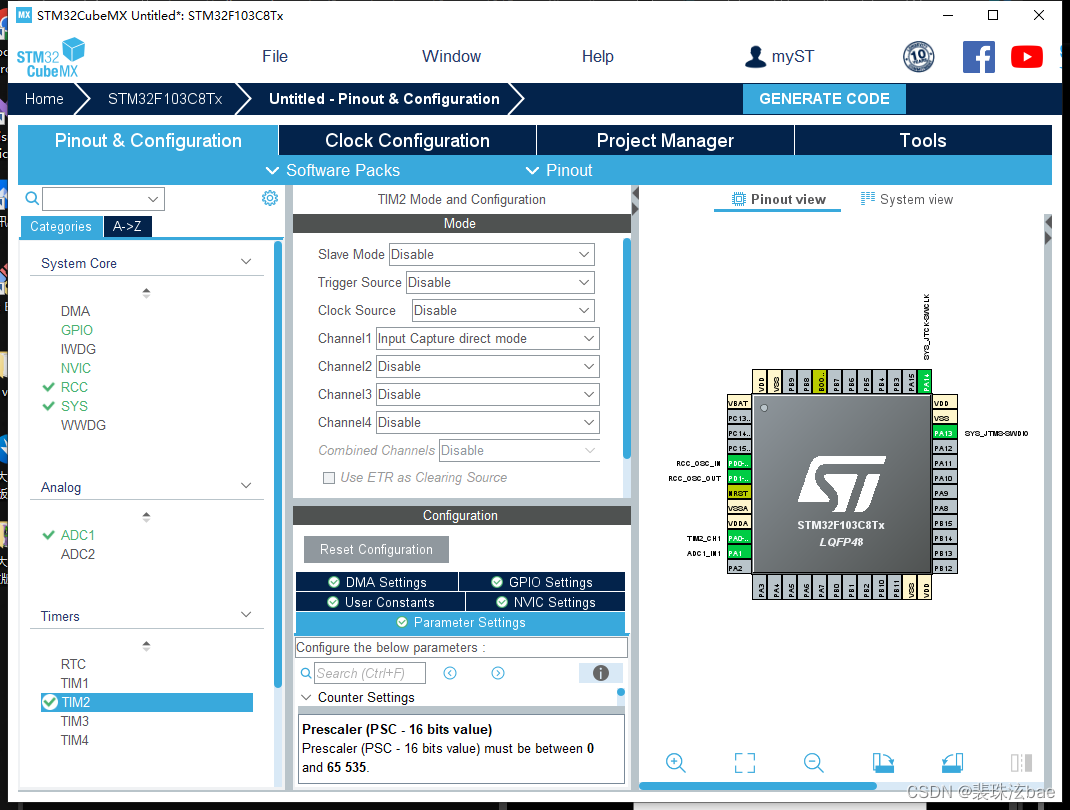The width and height of the screenshot is (1070, 810).
Task: Click the PA0 TIM2_CH1 pin on chip
Action: [739, 538]
